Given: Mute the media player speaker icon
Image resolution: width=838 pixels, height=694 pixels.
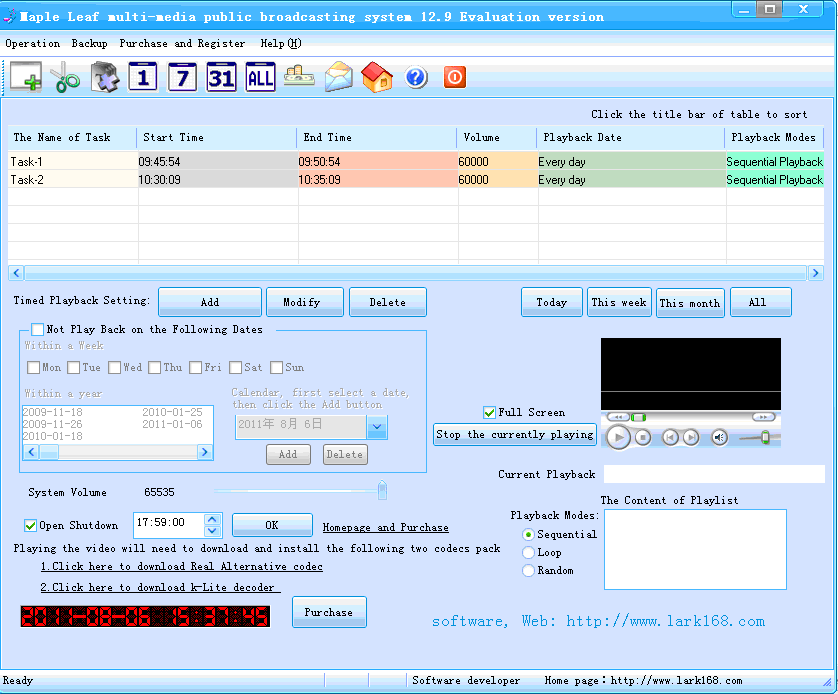Looking at the screenshot, I should (719, 438).
